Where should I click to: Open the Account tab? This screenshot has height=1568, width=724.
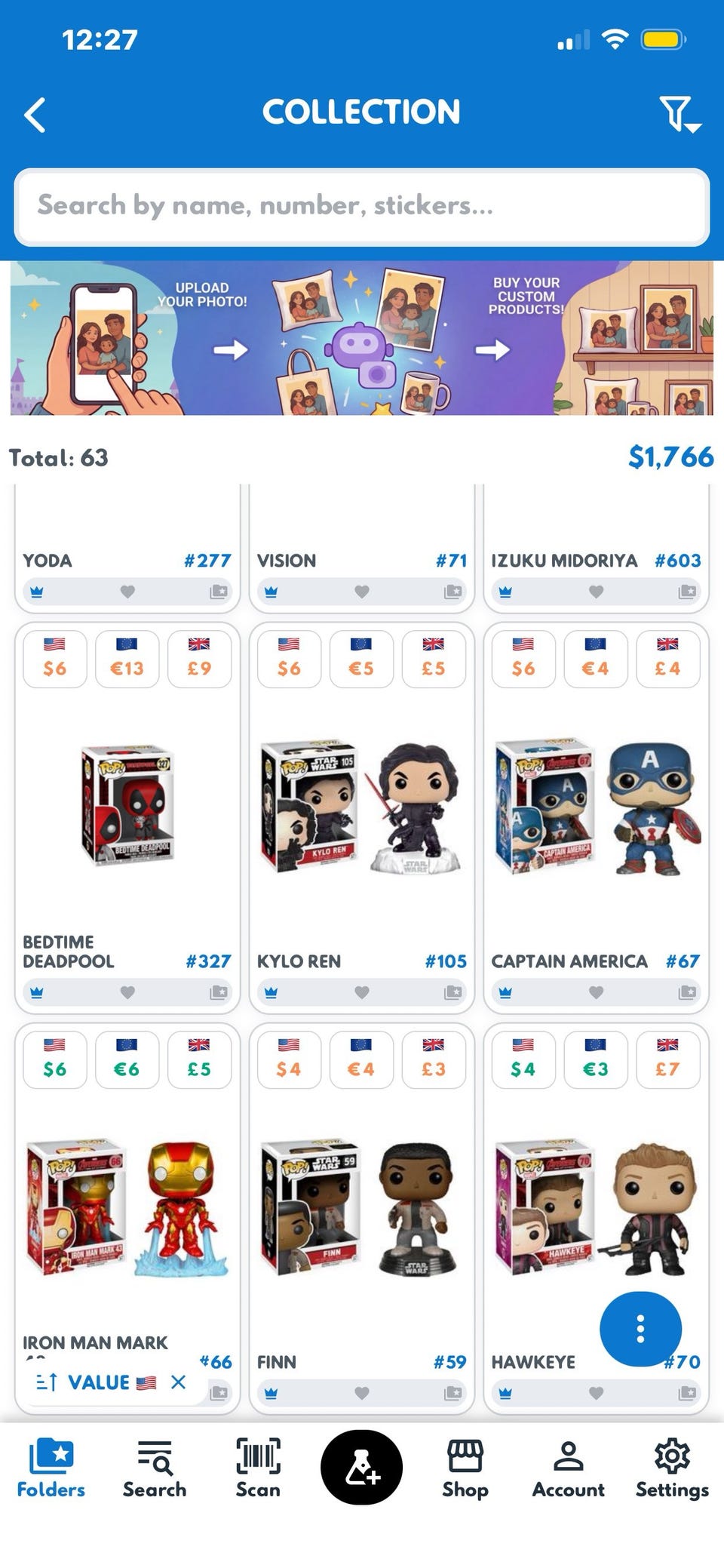point(568,1468)
